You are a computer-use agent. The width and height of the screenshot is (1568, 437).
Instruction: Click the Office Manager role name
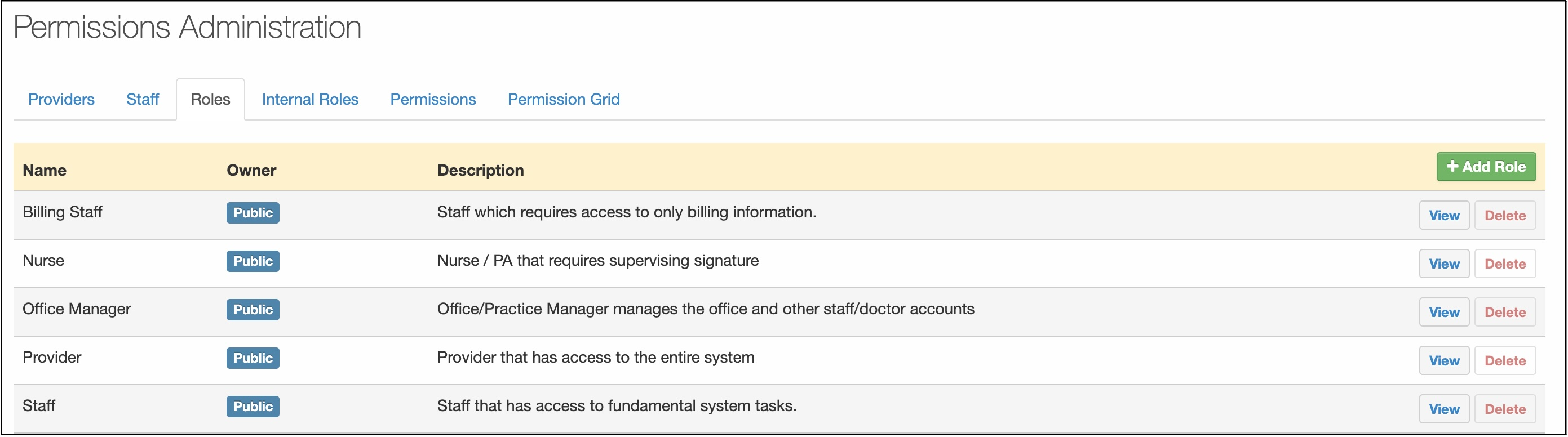coord(77,309)
